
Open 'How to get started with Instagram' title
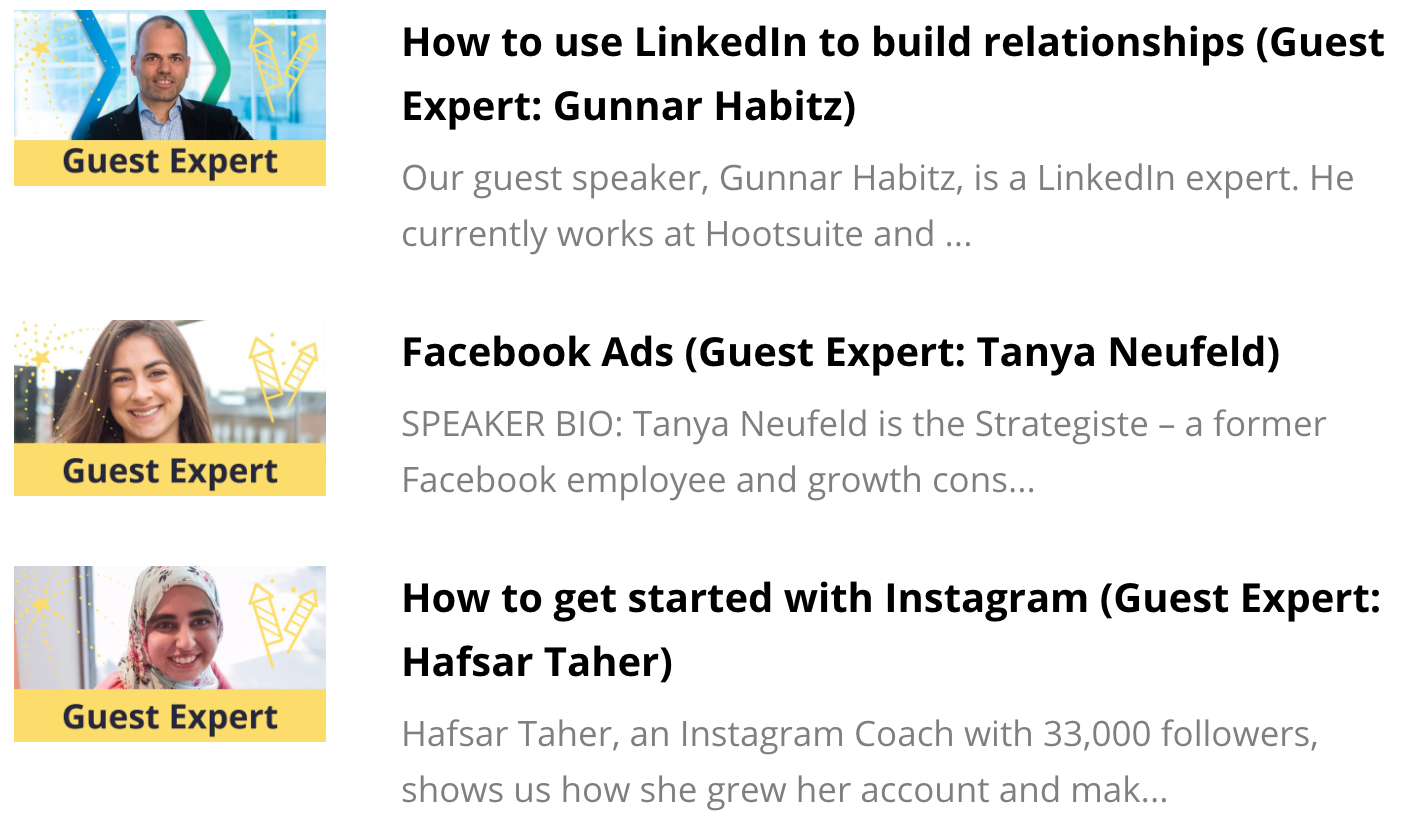pyautogui.click(x=890, y=630)
